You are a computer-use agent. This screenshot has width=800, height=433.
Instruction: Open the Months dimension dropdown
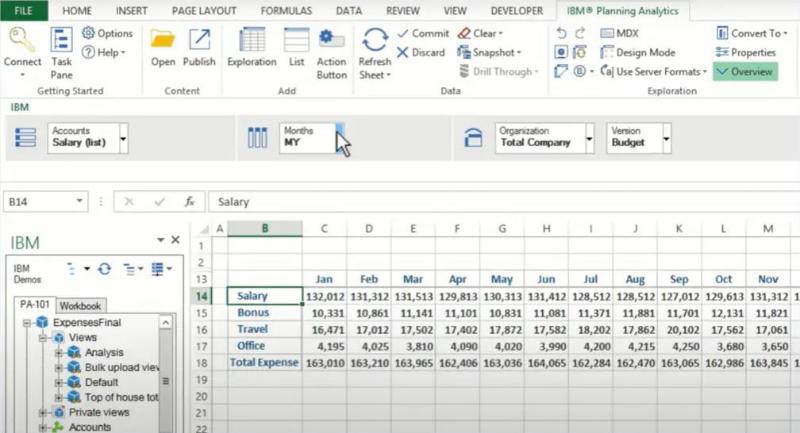(x=340, y=138)
